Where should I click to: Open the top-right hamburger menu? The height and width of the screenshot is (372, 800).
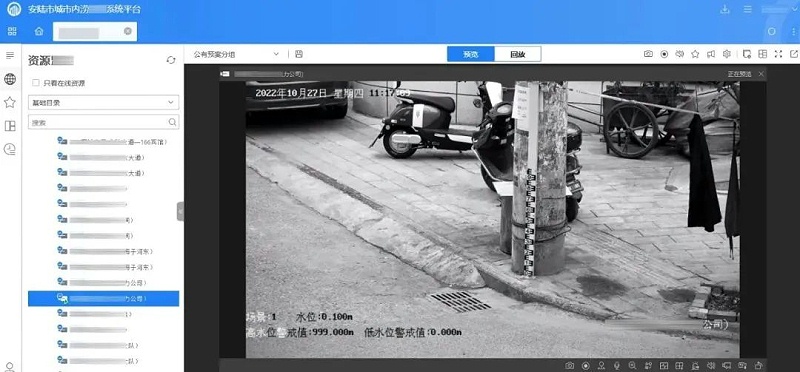point(747,9)
